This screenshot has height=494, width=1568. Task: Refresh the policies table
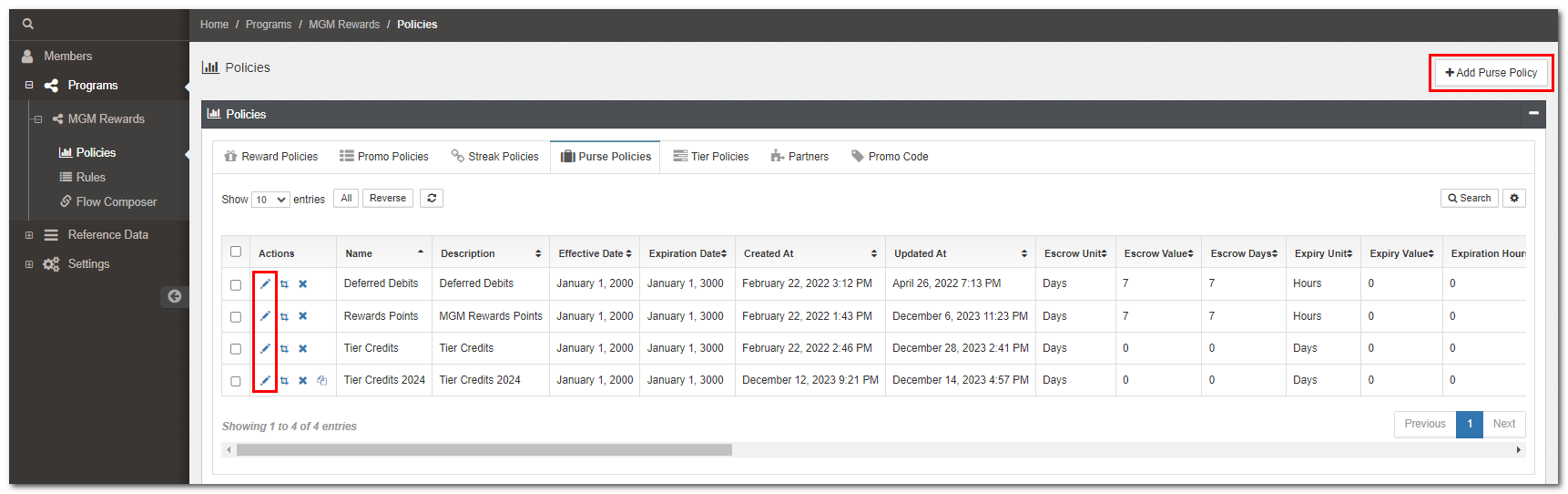[x=432, y=198]
